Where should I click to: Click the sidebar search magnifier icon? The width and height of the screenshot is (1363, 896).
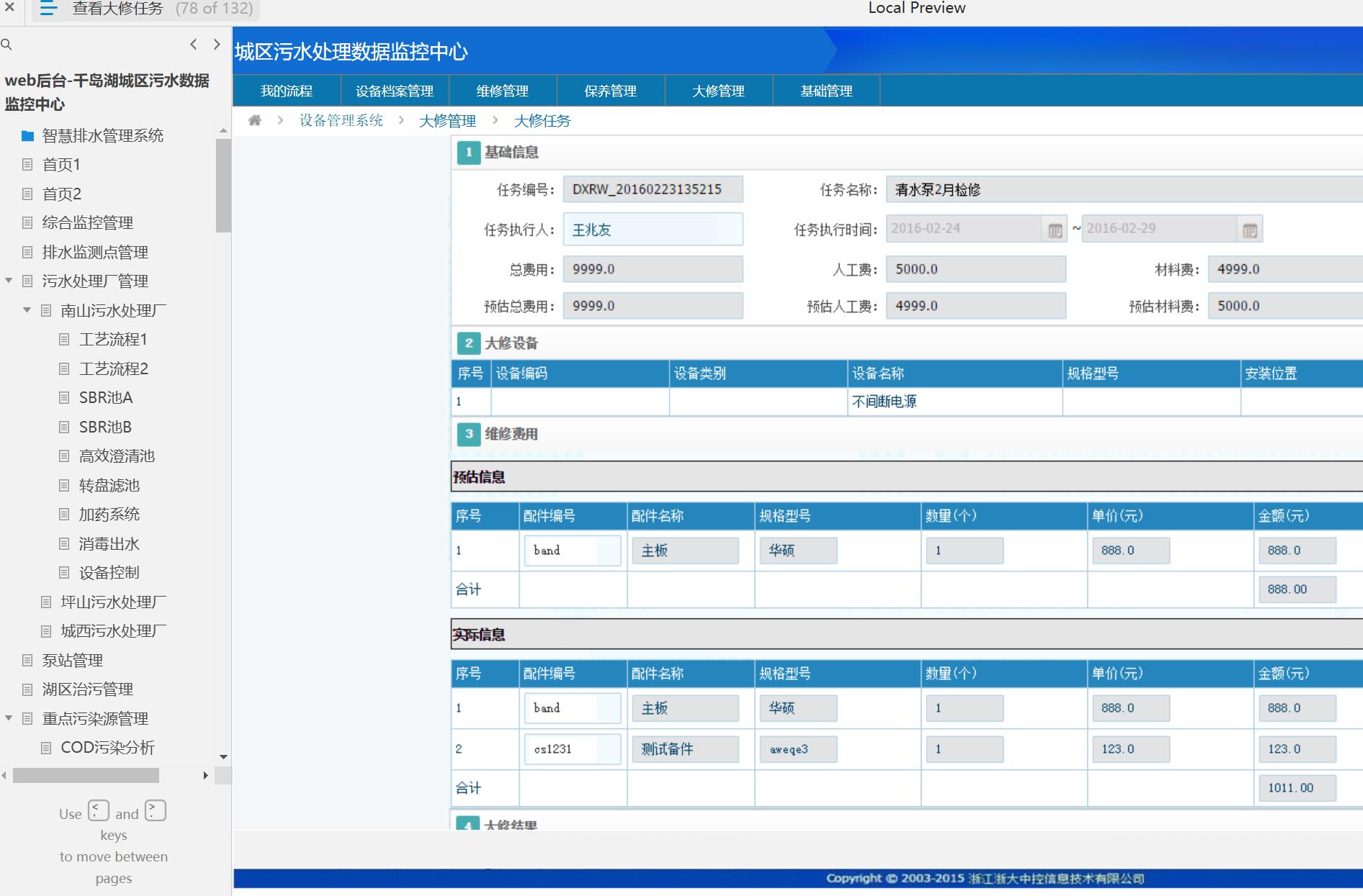(x=6, y=45)
